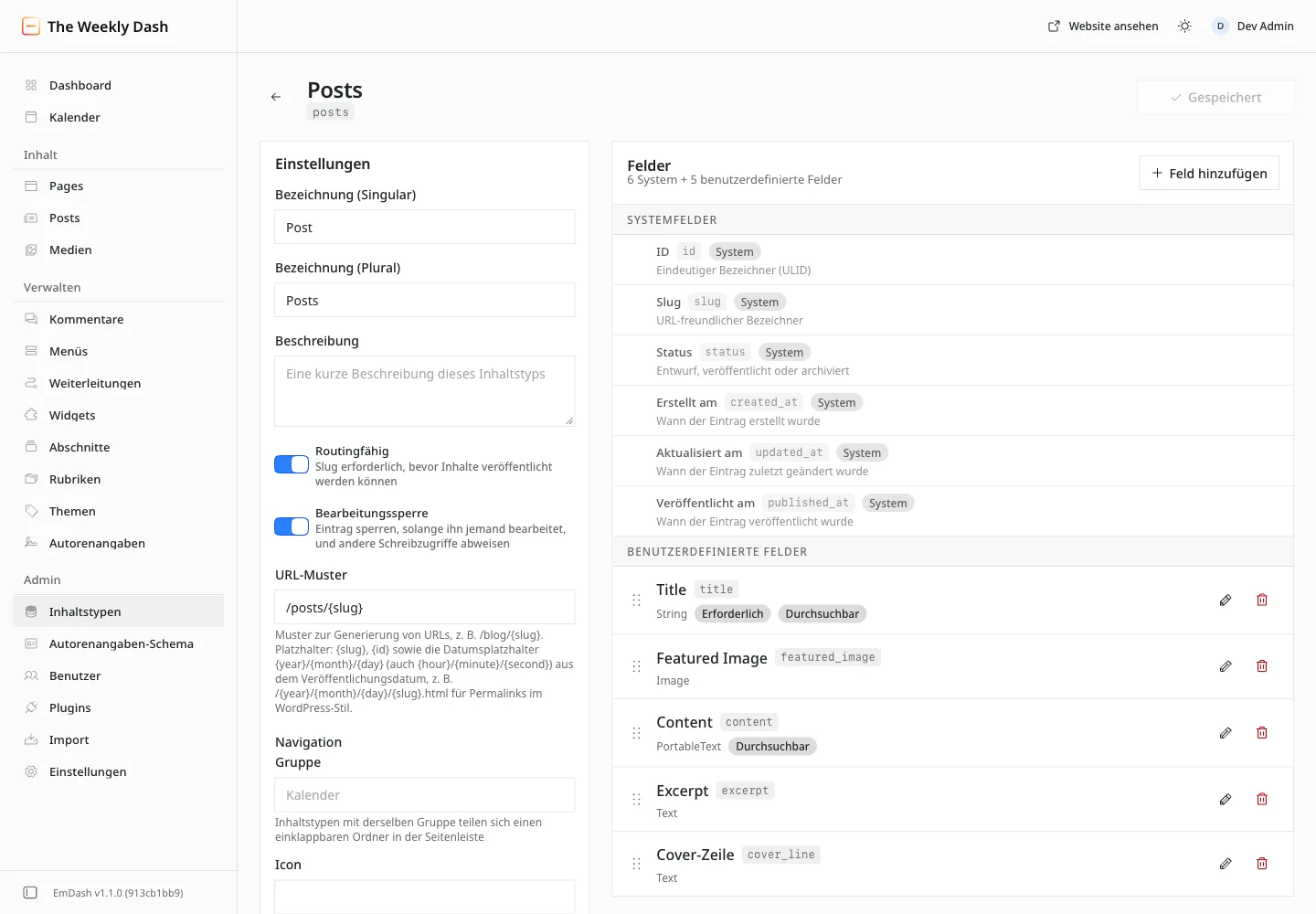This screenshot has width=1316, height=914.
Task: Edit the Excerpt field
Action: 1226,800
